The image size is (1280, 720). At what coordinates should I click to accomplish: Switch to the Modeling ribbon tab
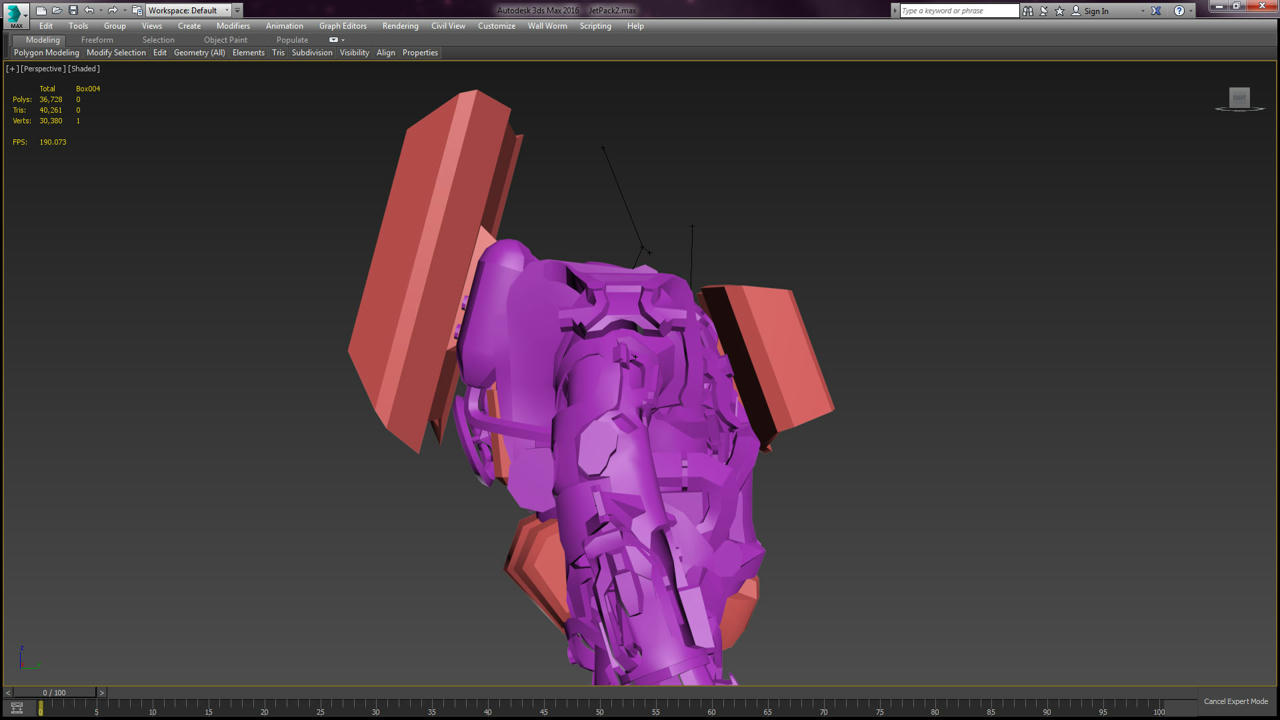coord(42,40)
